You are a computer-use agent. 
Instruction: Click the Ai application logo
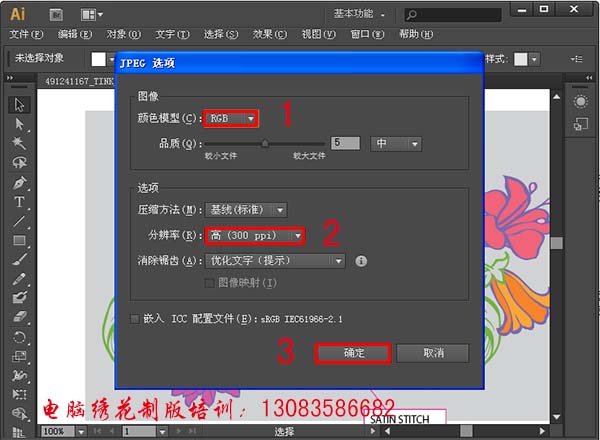(x=18, y=15)
